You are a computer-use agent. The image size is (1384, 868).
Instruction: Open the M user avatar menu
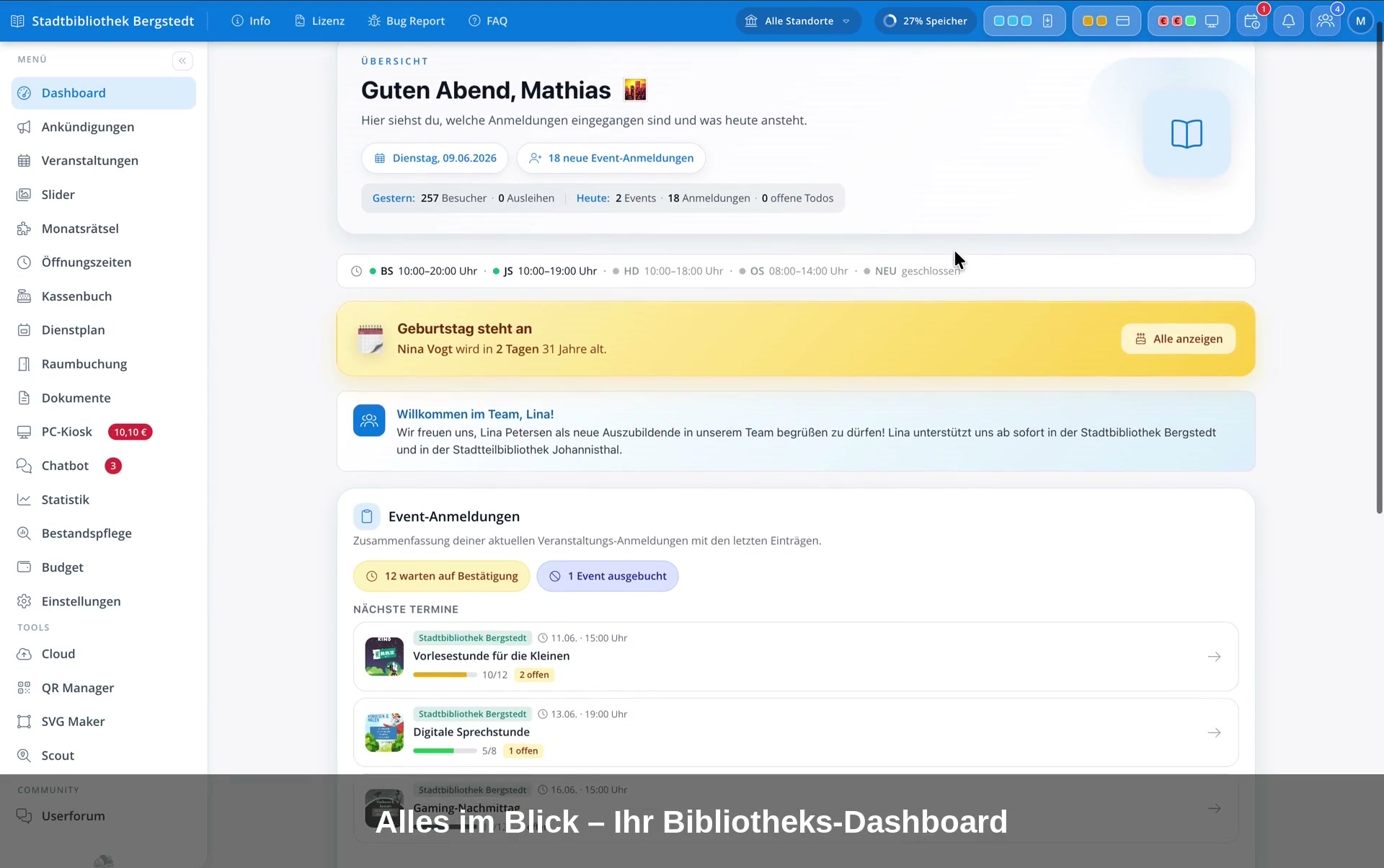[x=1360, y=21]
